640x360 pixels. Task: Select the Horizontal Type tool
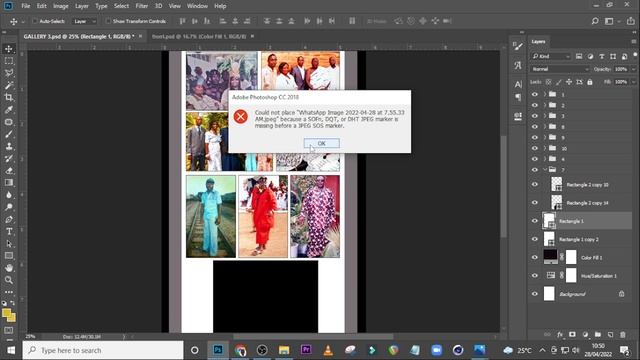[9, 231]
